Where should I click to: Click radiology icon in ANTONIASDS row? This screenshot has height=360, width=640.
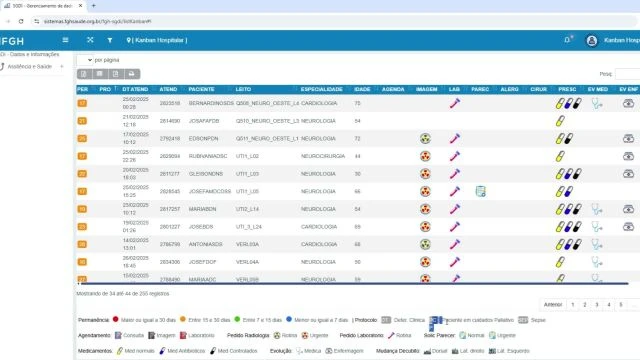[x=425, y=244]
